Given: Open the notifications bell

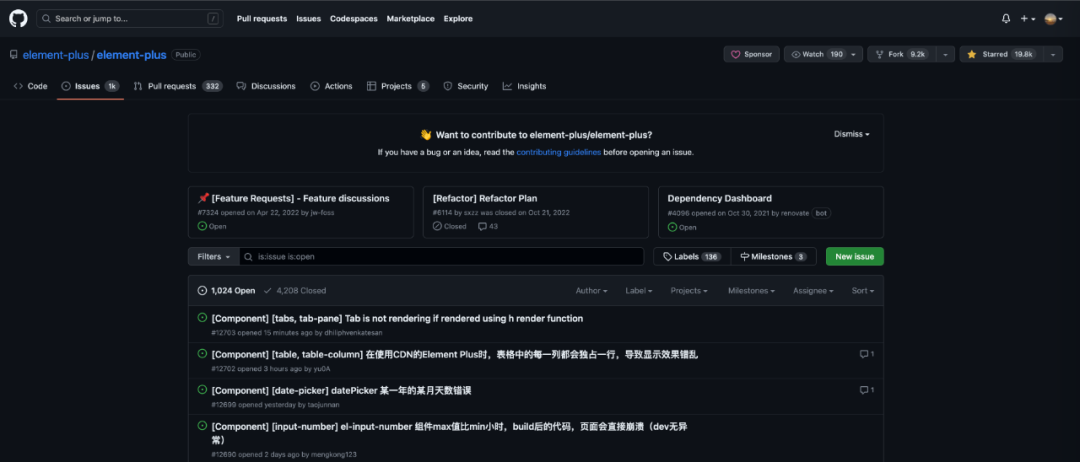Looking at the screenshot, I should pyautogui.click(x=1006, y=19).
